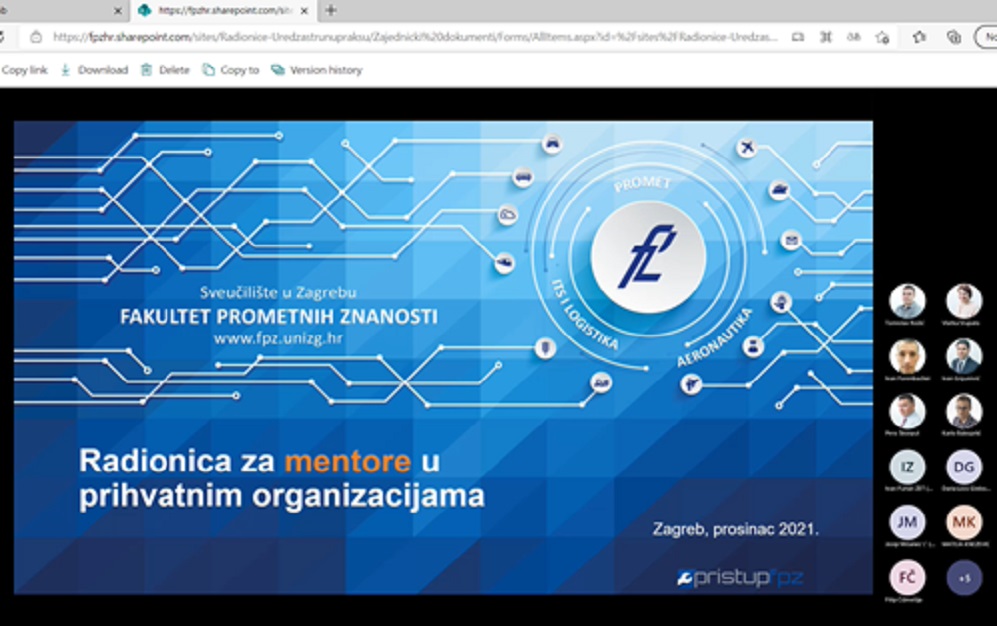997x626 pixels.
Task: Click the reader view icon in address bar
Action: pyautogui.click(x=797, y=37)
